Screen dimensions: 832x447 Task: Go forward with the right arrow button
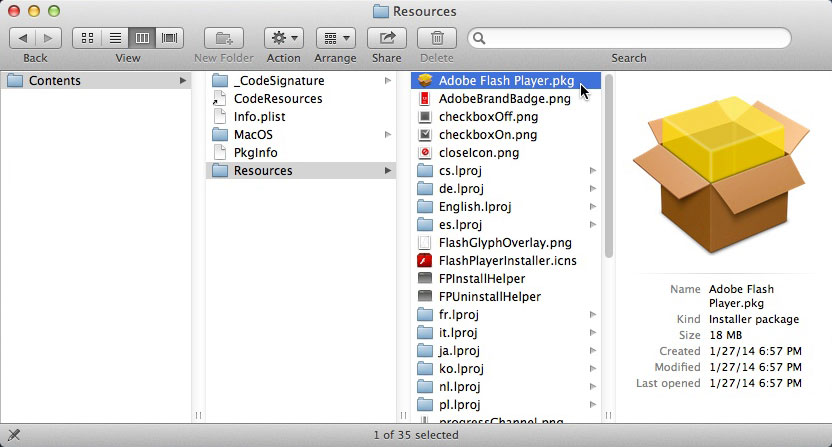click(48, 38)
